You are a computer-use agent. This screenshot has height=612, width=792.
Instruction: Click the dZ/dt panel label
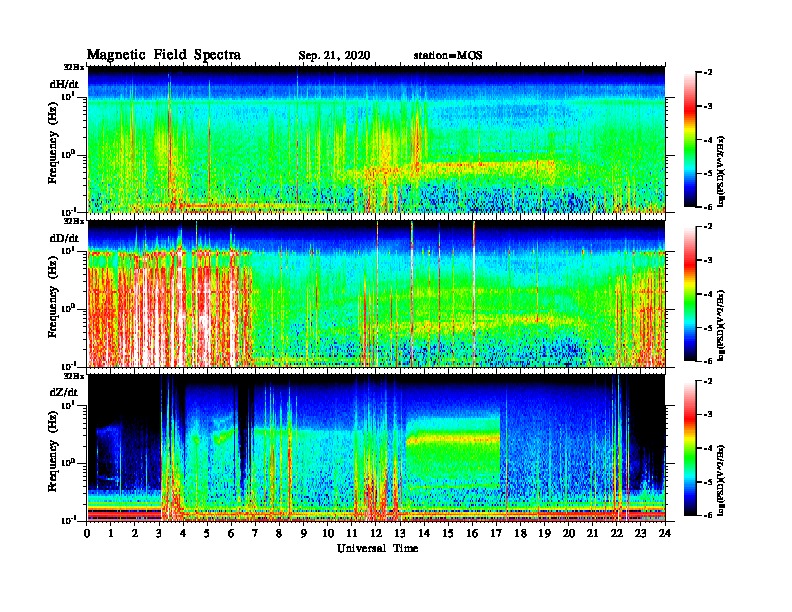[x=64, y=392]
